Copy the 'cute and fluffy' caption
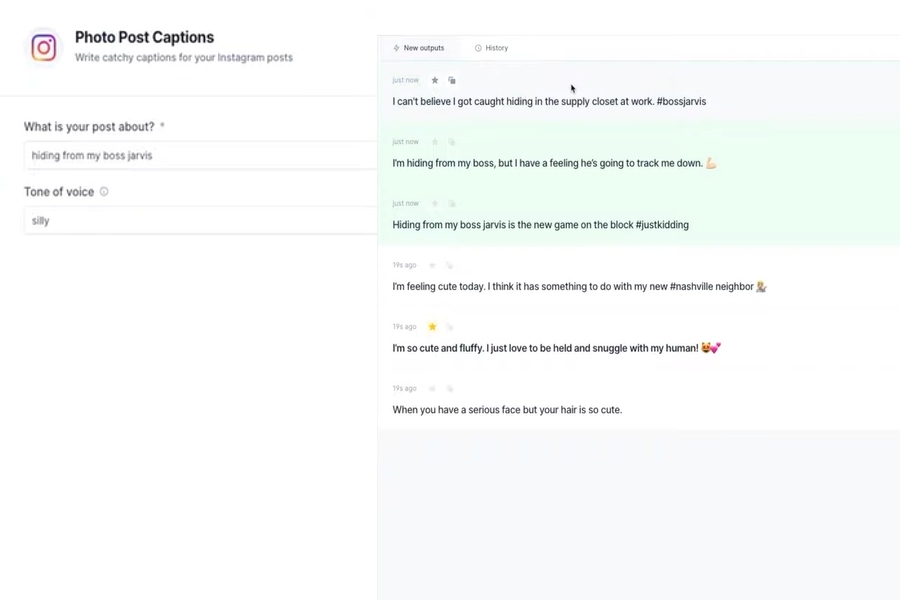 (450, 327)
